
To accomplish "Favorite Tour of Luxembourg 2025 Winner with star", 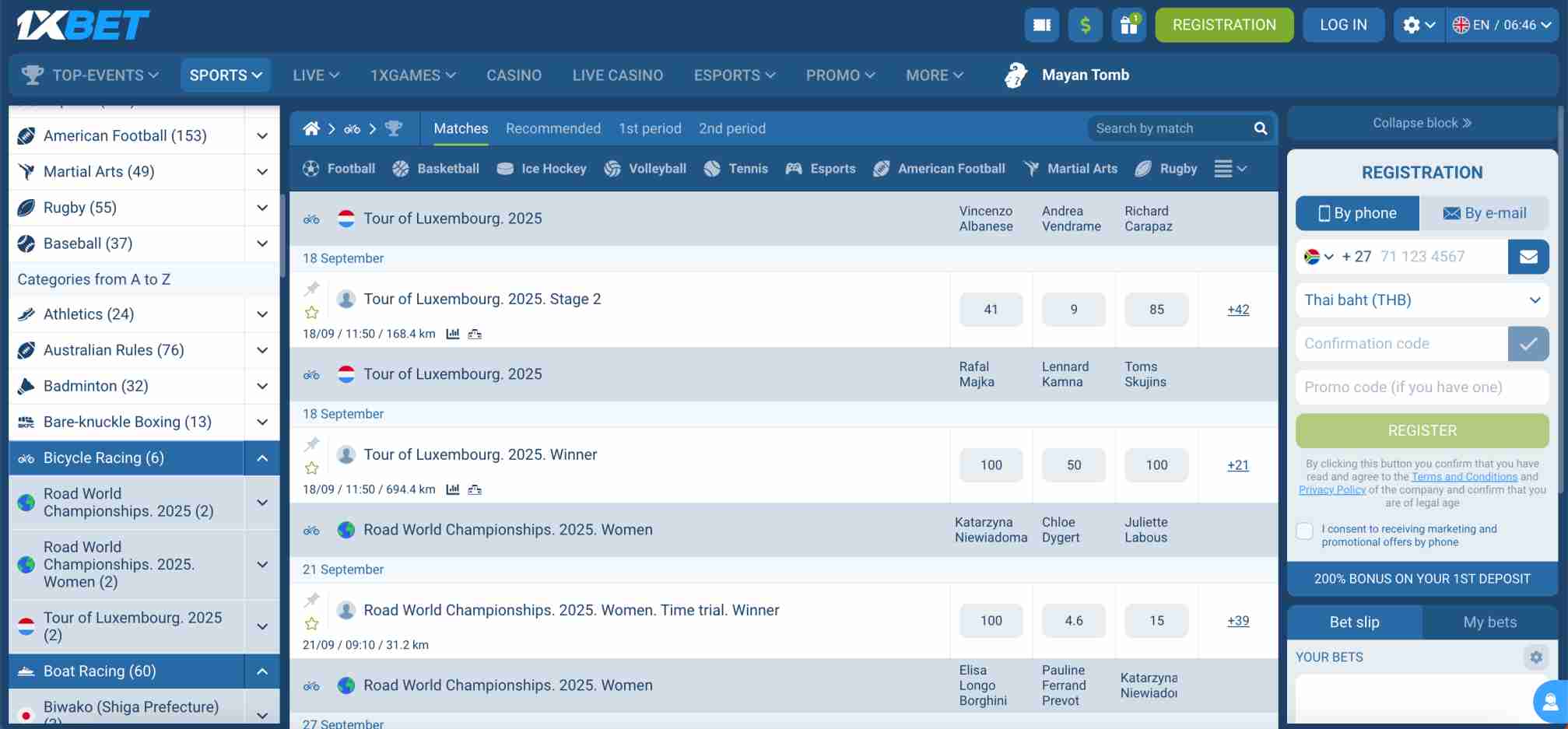I will pos(311,468).
